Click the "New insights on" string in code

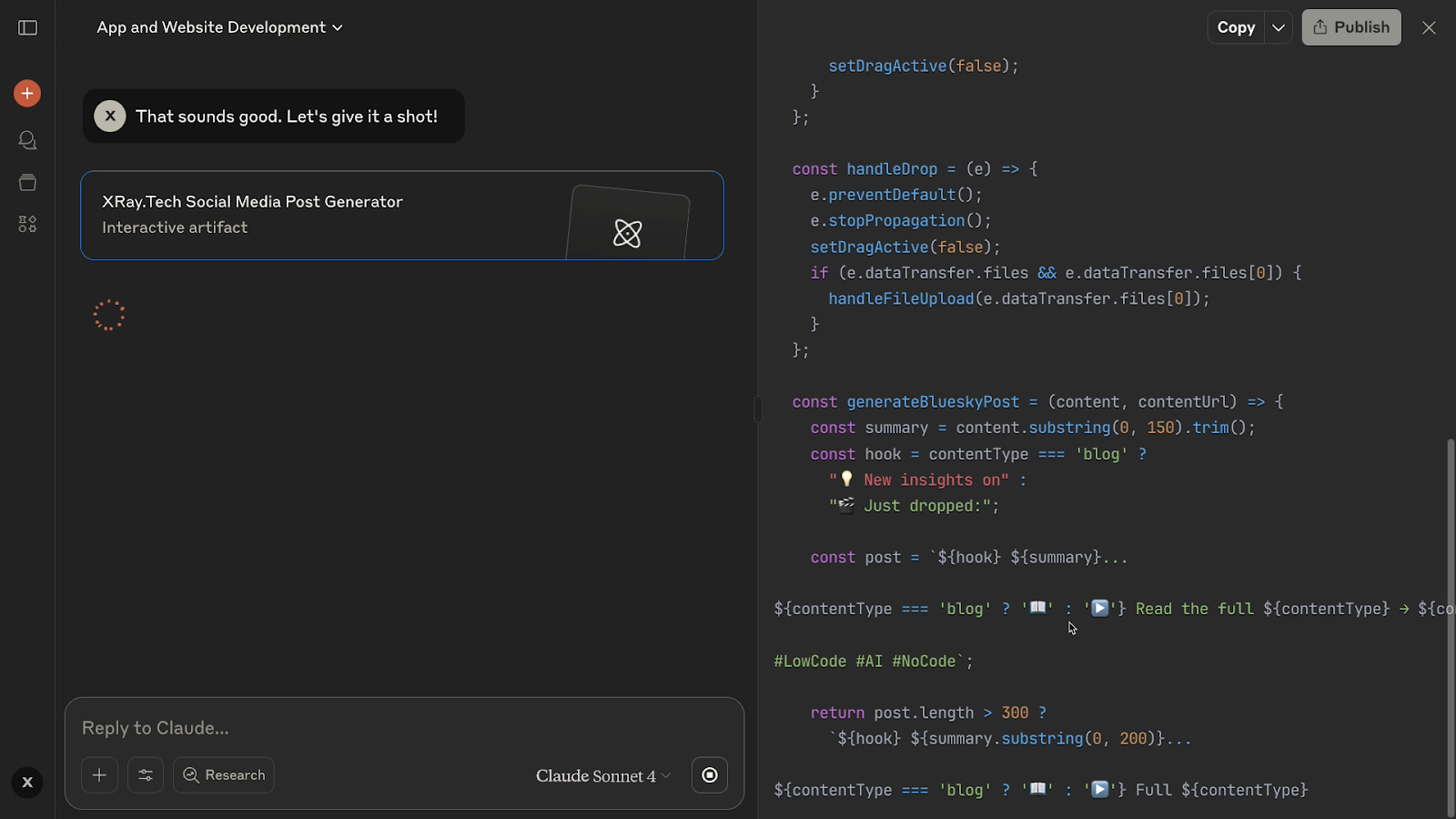click(x=919, y=480)
